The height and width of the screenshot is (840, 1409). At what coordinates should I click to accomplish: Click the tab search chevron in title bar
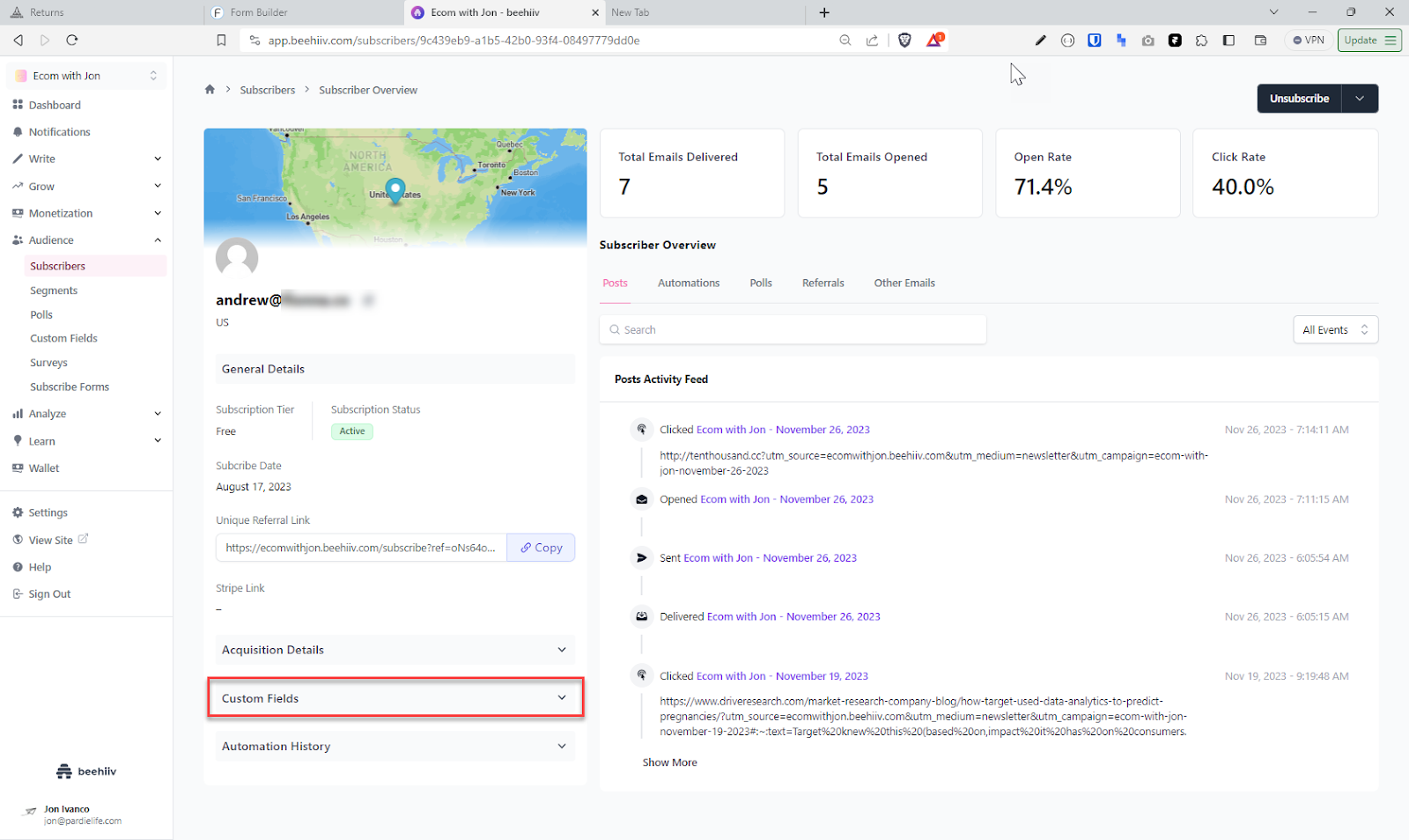click(1273, 12)
